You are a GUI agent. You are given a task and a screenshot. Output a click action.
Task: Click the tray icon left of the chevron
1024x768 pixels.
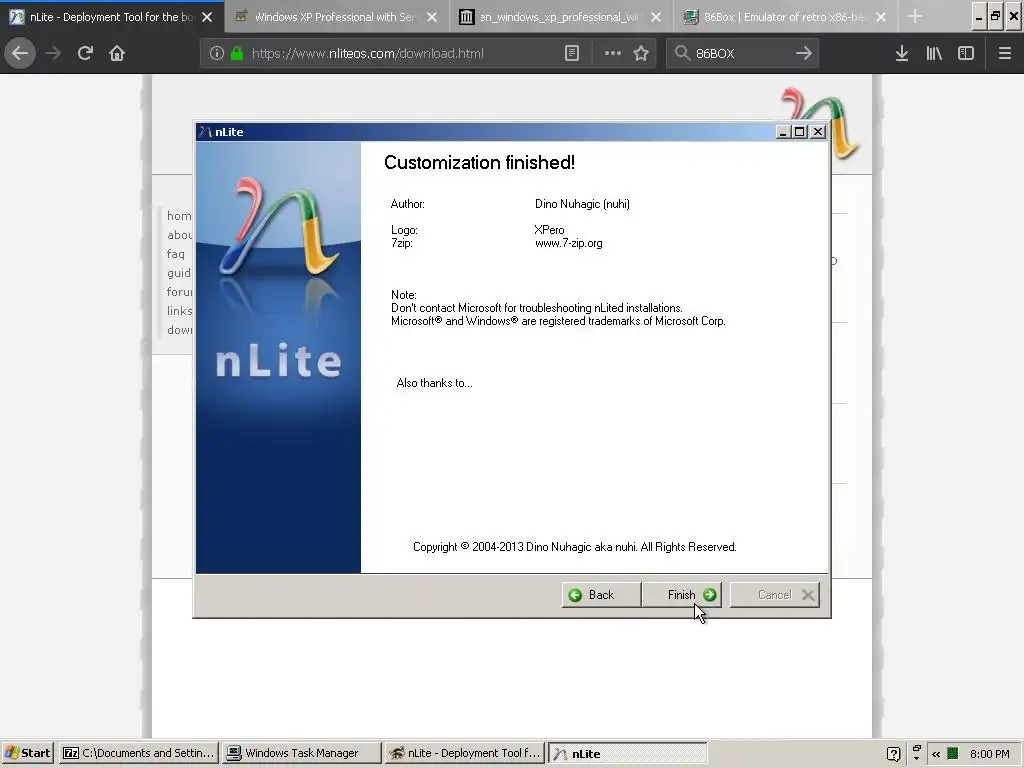916,754
